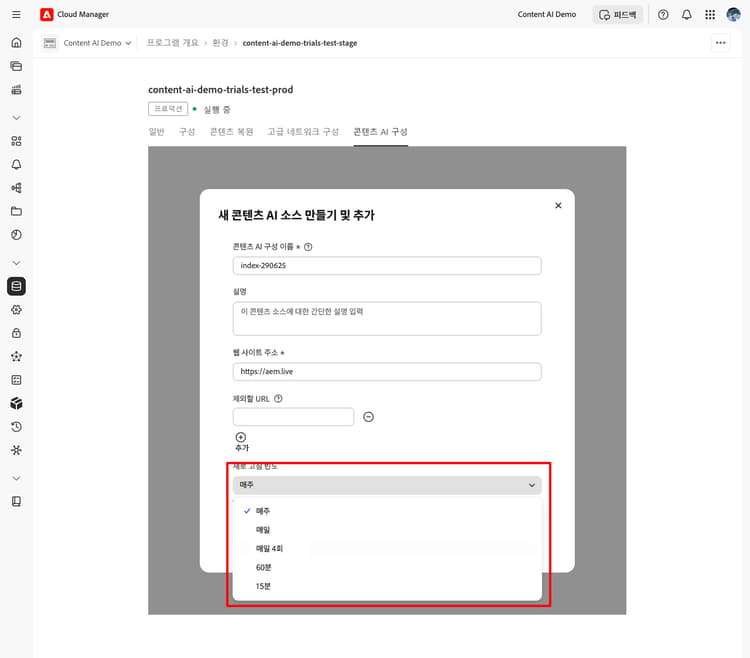
Task: Click the 피드백 feedback button
Action: point(618,15)
